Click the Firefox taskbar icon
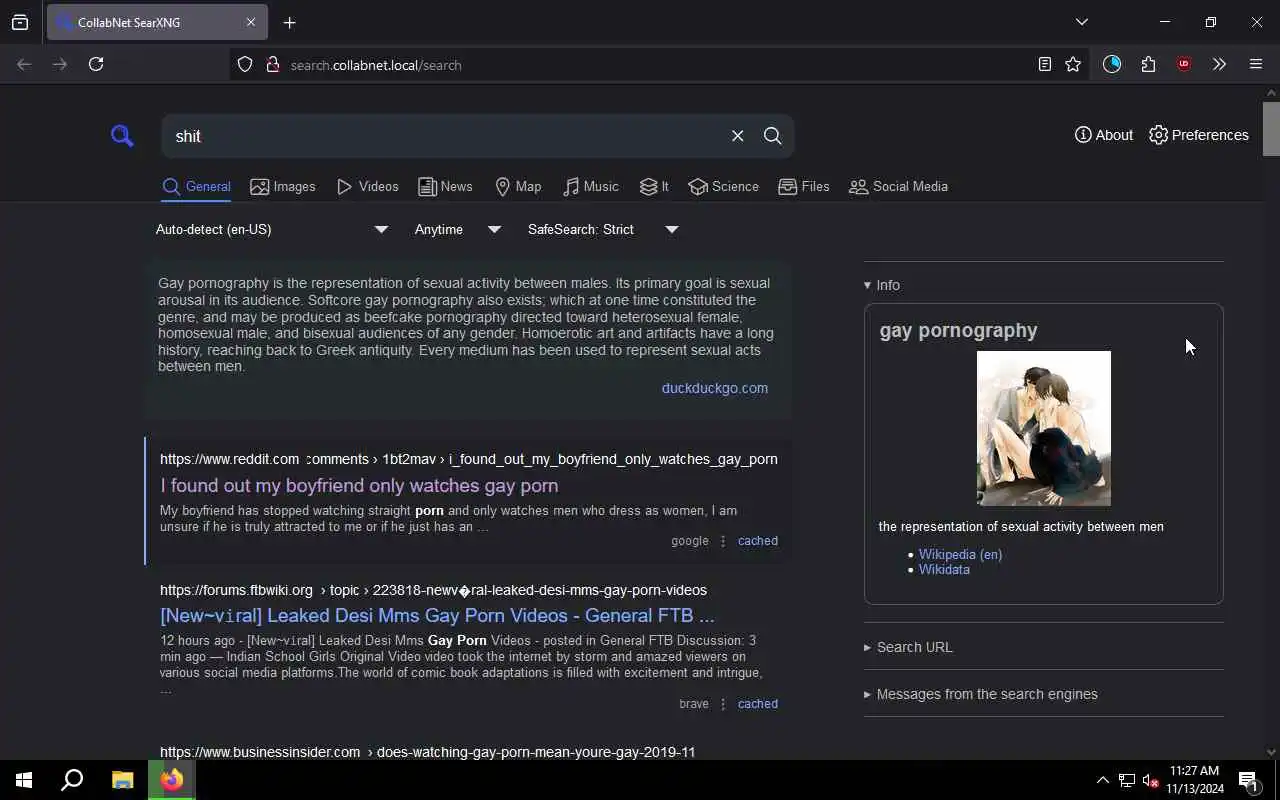 [172, 780]
